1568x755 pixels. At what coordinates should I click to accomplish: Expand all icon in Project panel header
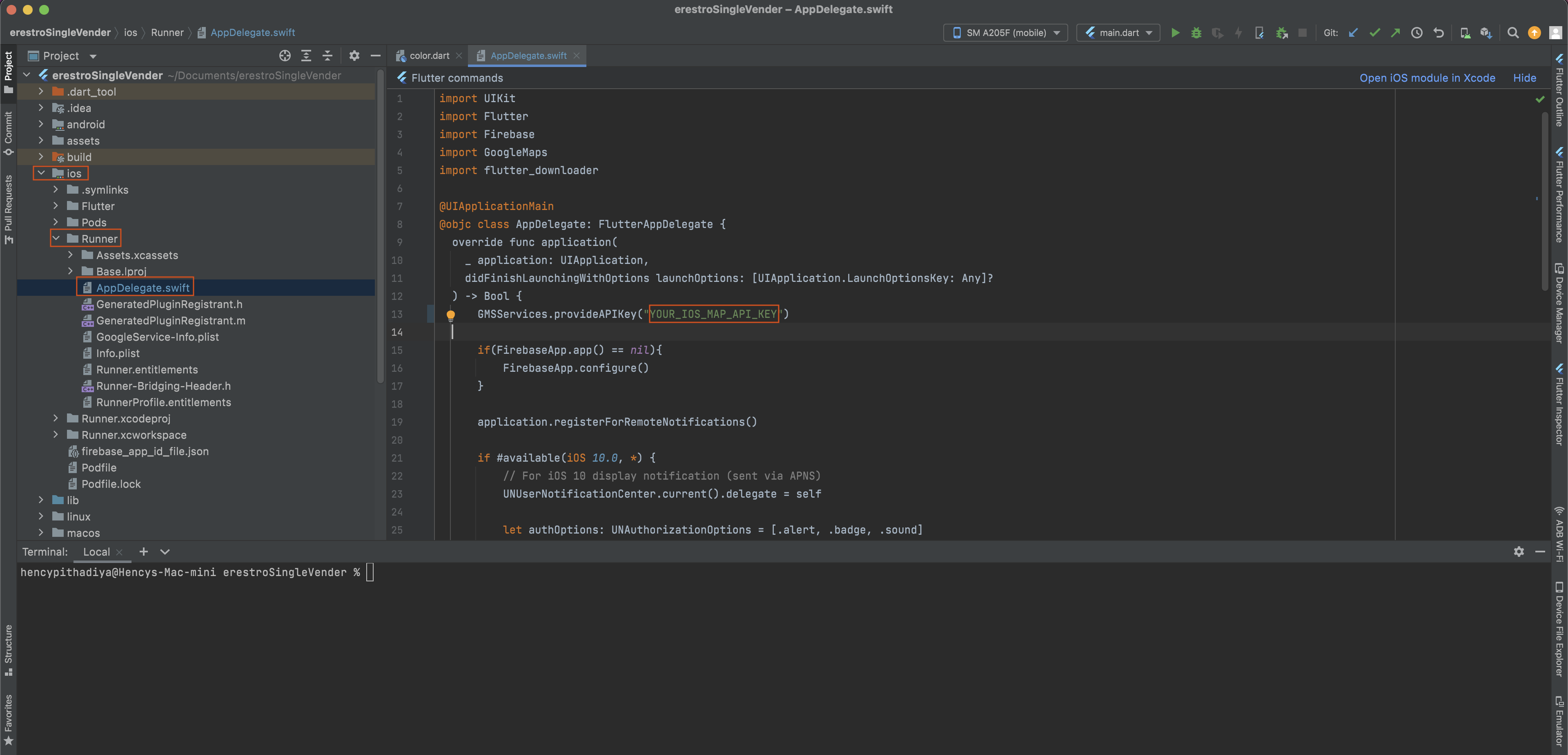tap(306, 56)
